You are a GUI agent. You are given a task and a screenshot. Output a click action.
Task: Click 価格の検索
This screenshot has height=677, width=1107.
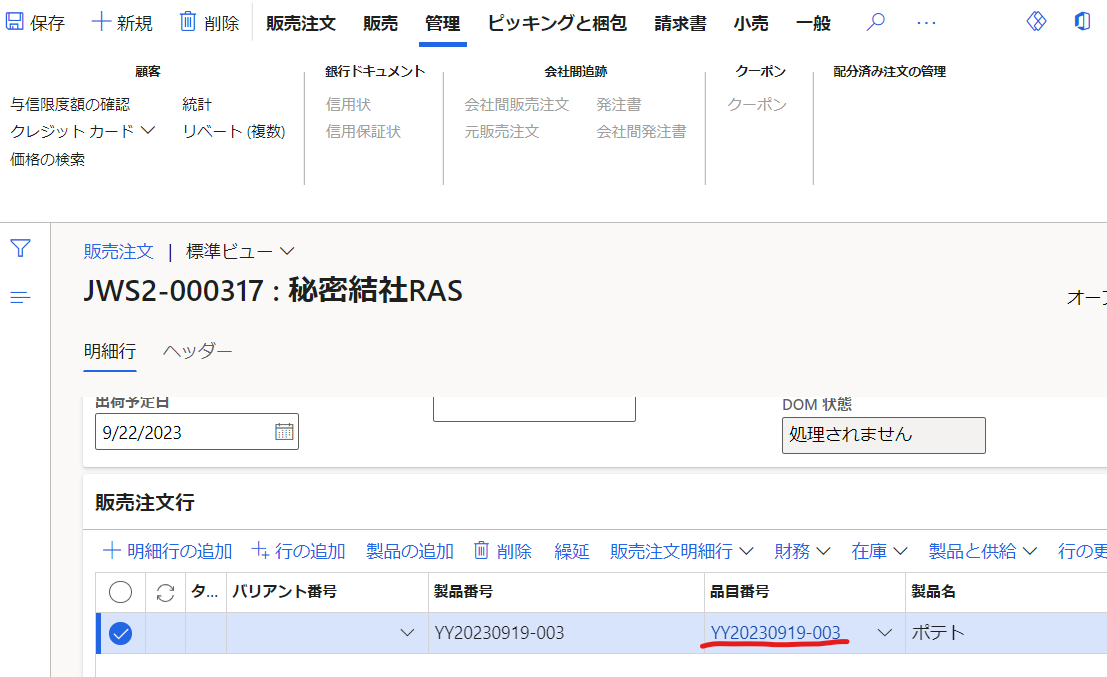(x=47, y=160)
